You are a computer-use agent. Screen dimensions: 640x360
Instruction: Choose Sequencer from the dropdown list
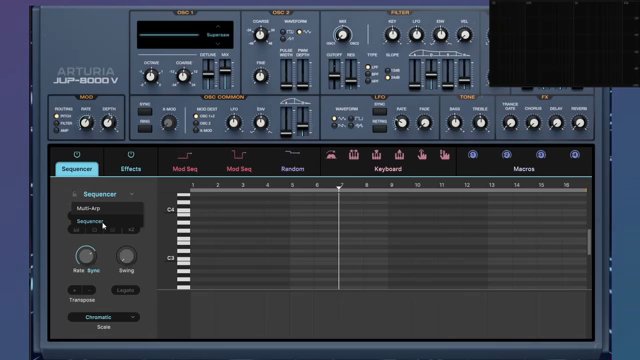click(107, 221)
